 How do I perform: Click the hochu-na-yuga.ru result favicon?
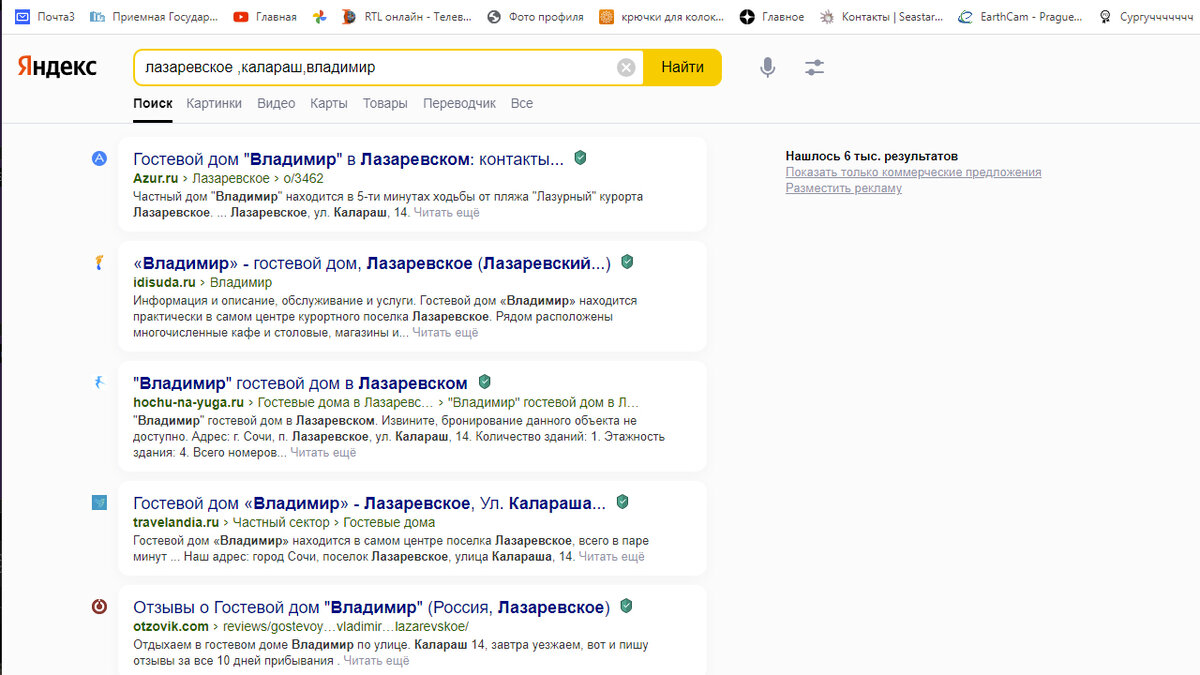tap(99, 382)
